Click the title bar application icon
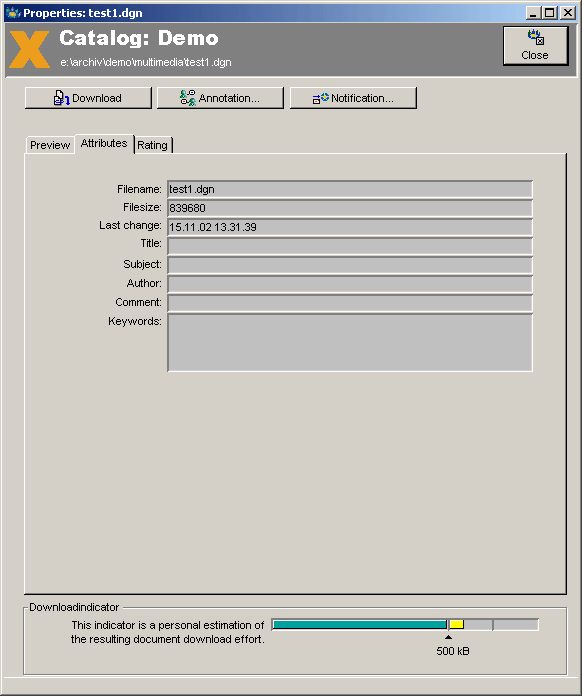 tap(13, 13)
